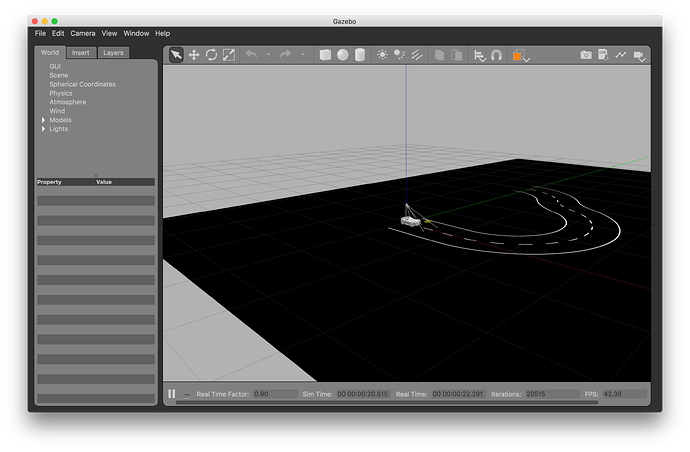Choose the Scale mode tool

(x=229, y=55)
